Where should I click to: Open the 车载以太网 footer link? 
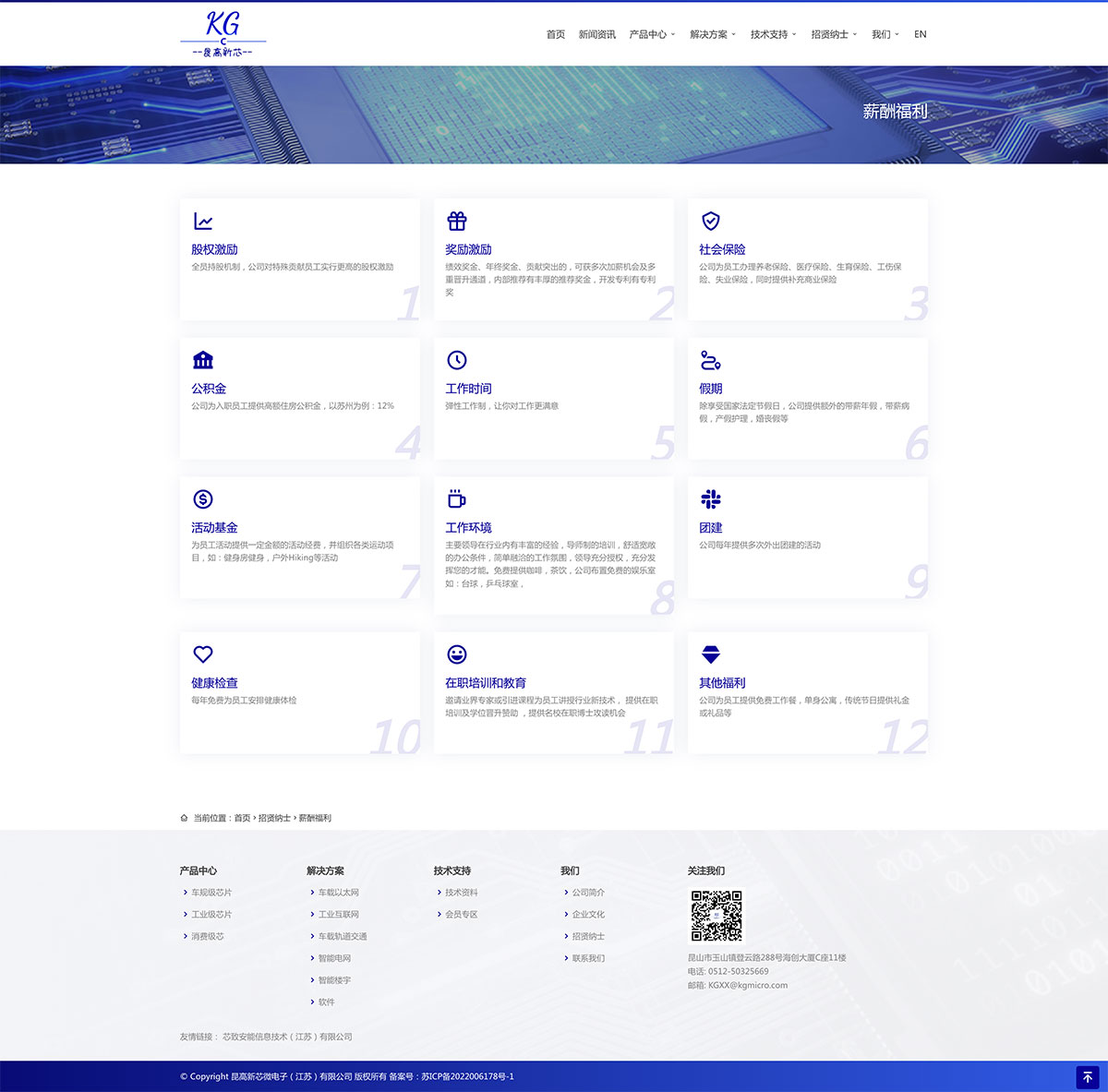pos(339,893)
